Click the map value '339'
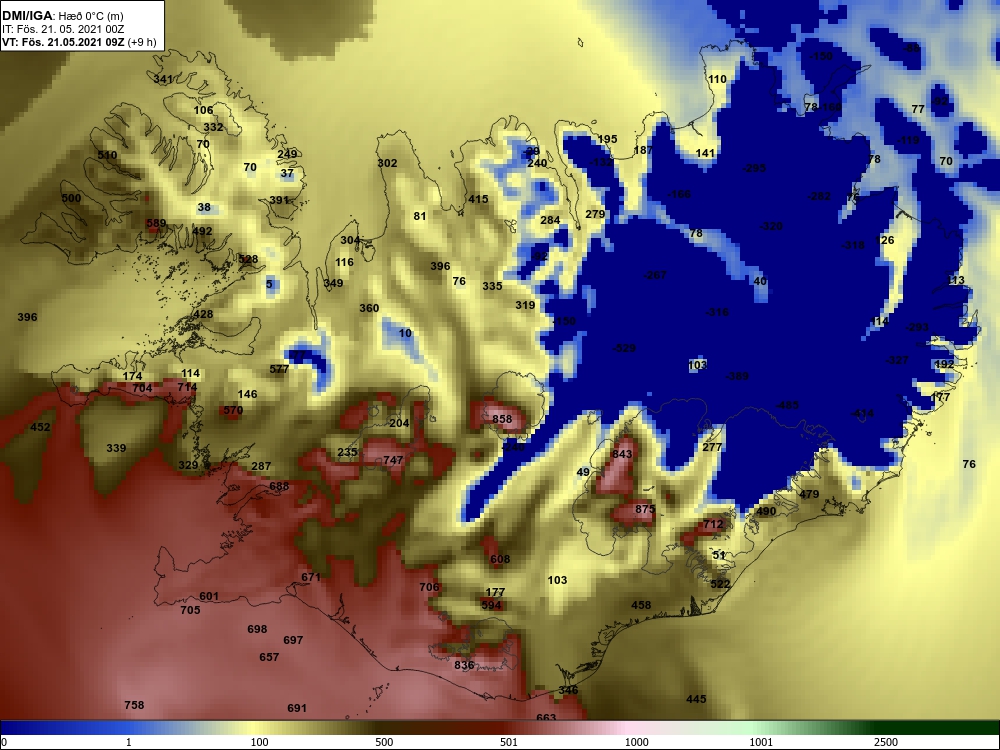Image resolution: width=1000 pixels, height=750 pixels. 116,448
